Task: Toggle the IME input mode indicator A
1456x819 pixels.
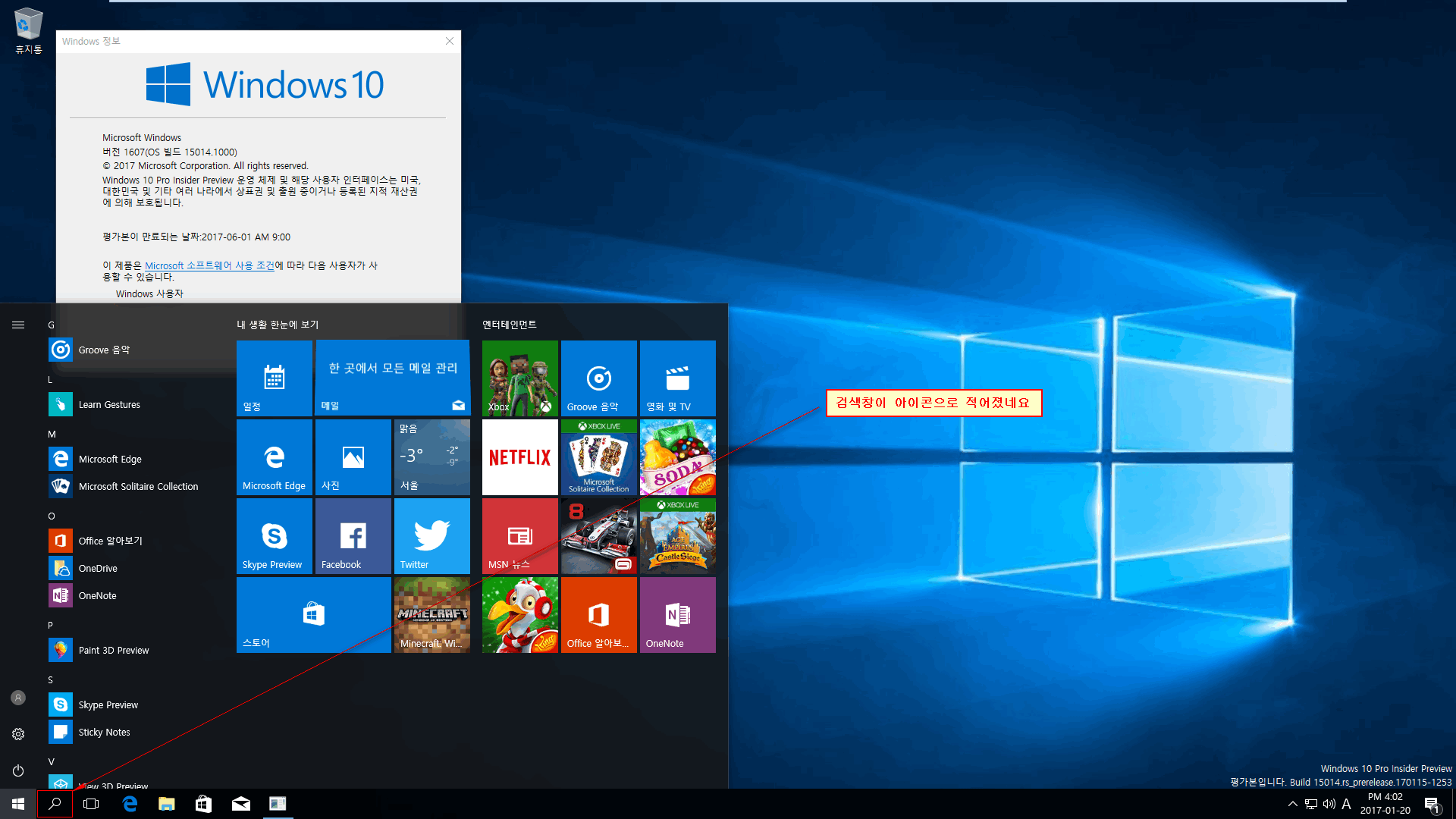Action: tap(1347, 804)
